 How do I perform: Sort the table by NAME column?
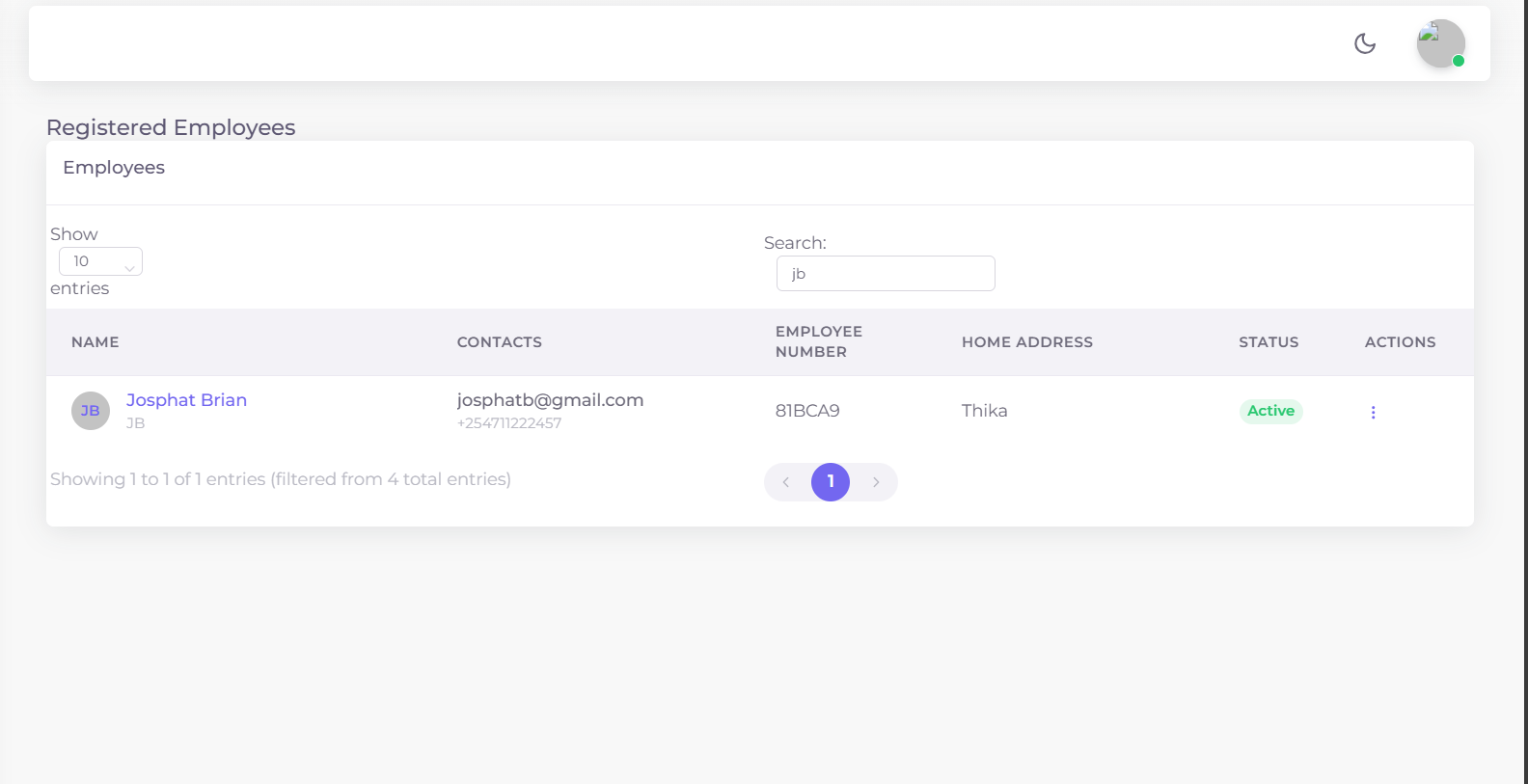(95, 342)
